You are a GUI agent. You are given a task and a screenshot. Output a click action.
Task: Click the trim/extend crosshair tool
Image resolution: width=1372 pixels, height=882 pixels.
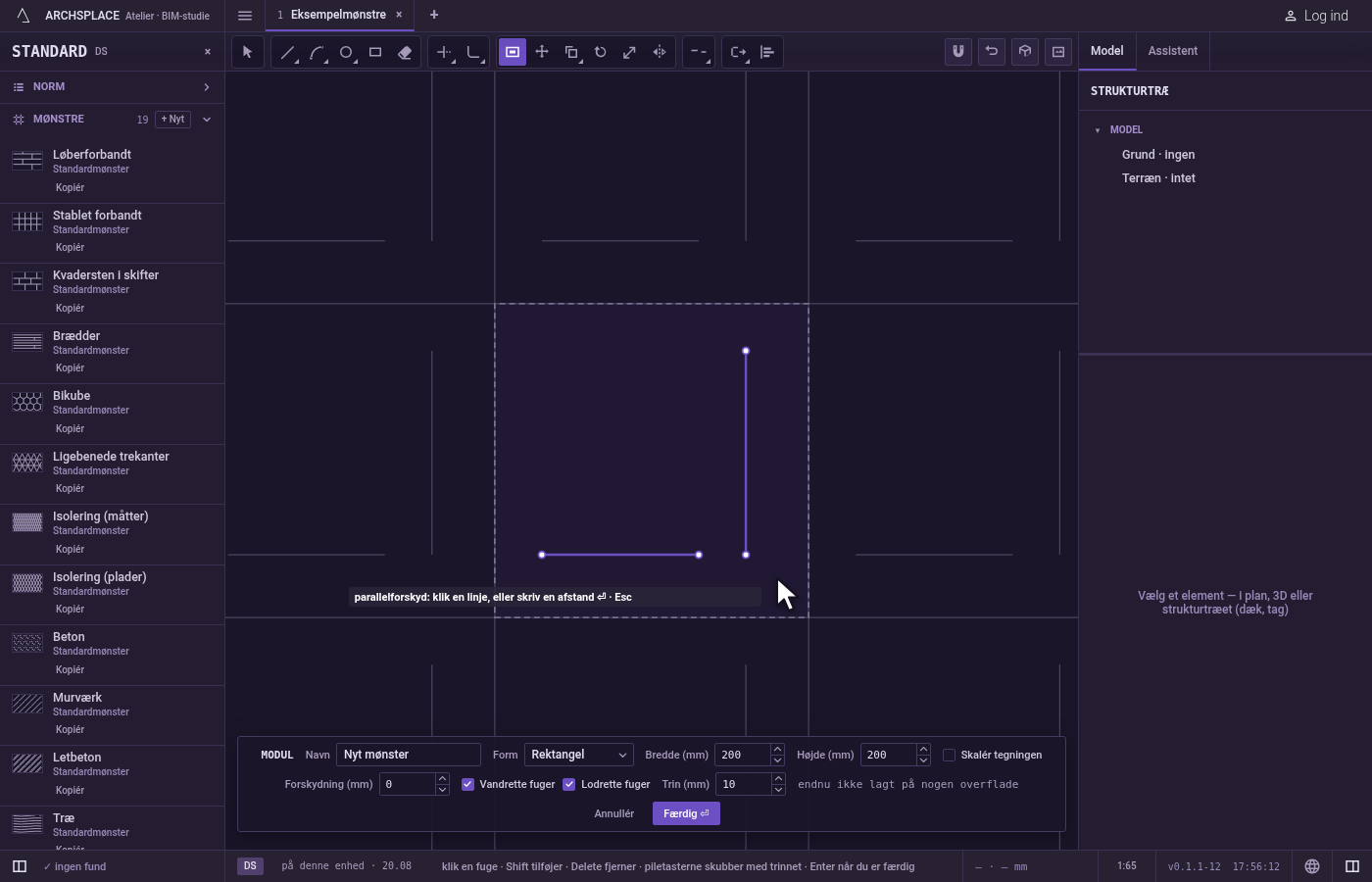444,52
